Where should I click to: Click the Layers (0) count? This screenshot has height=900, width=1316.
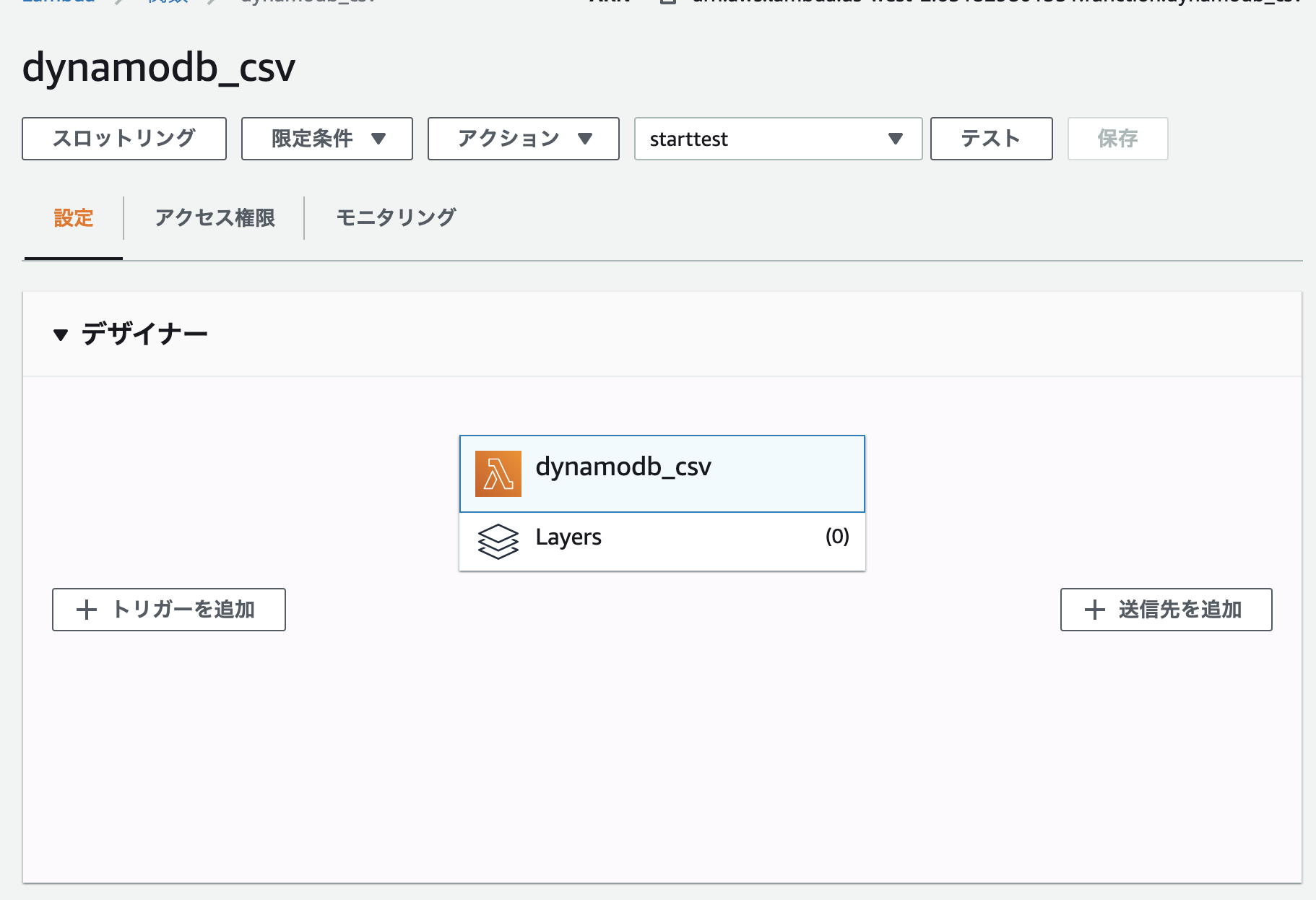837,537
